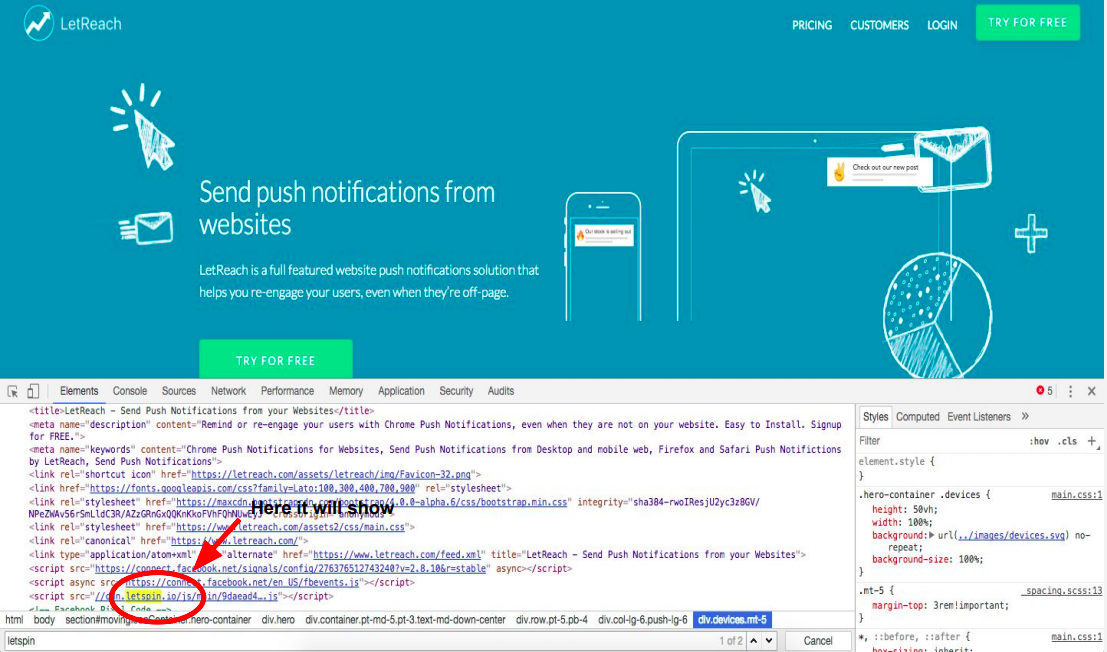Open the Application tab
1107x652 pixels.
pyautogui.click(x=401, y=391)
